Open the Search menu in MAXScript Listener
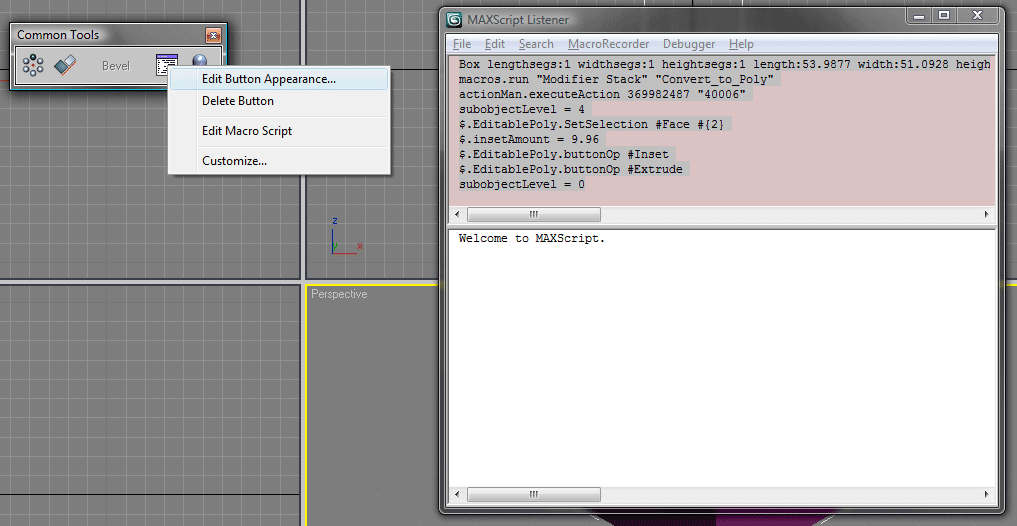 click(536, 44)
